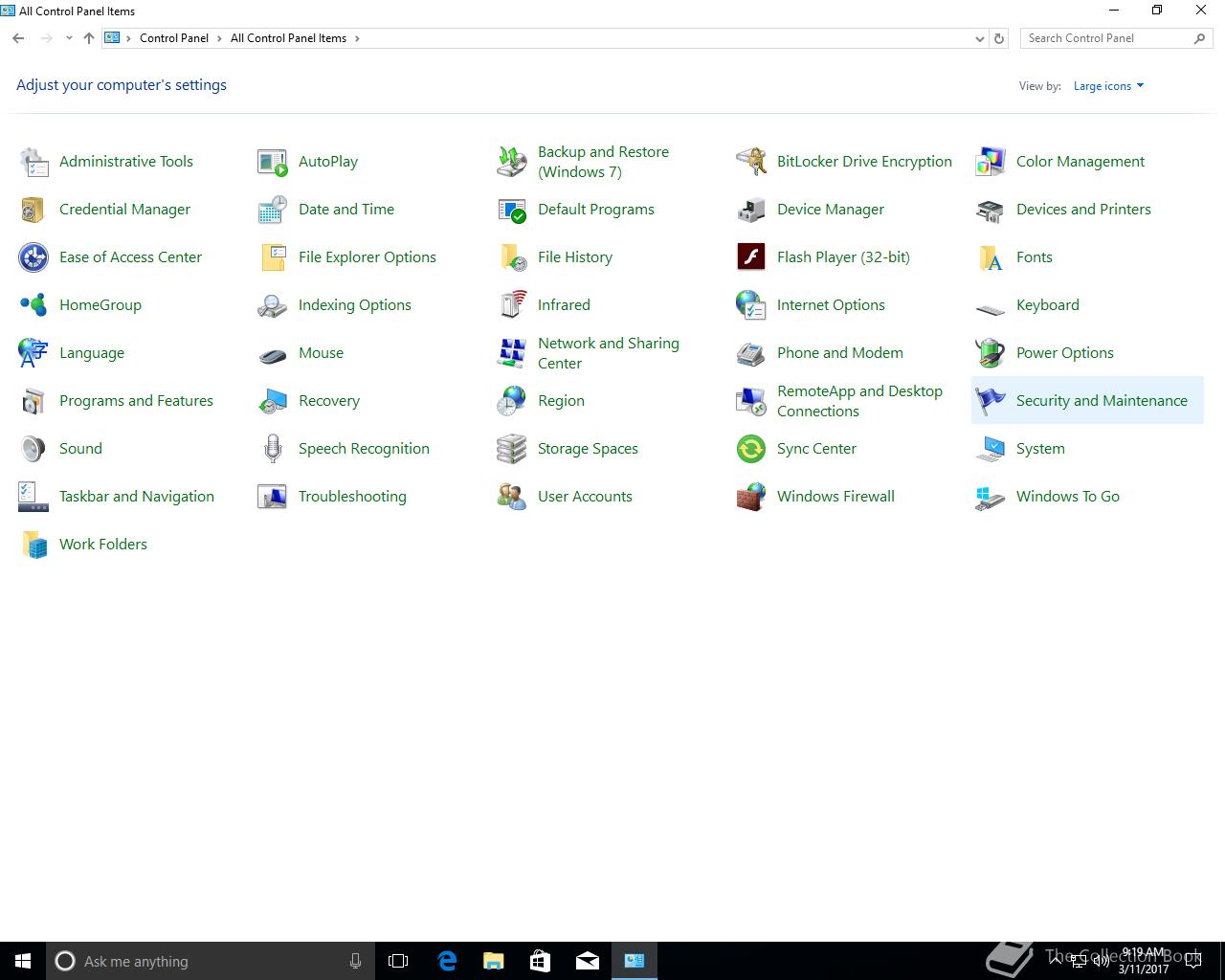The height and width of the screenshot is (980, 1225).
Task: Open the File Explorer Options icon
Action: click(x=273, y=257)
